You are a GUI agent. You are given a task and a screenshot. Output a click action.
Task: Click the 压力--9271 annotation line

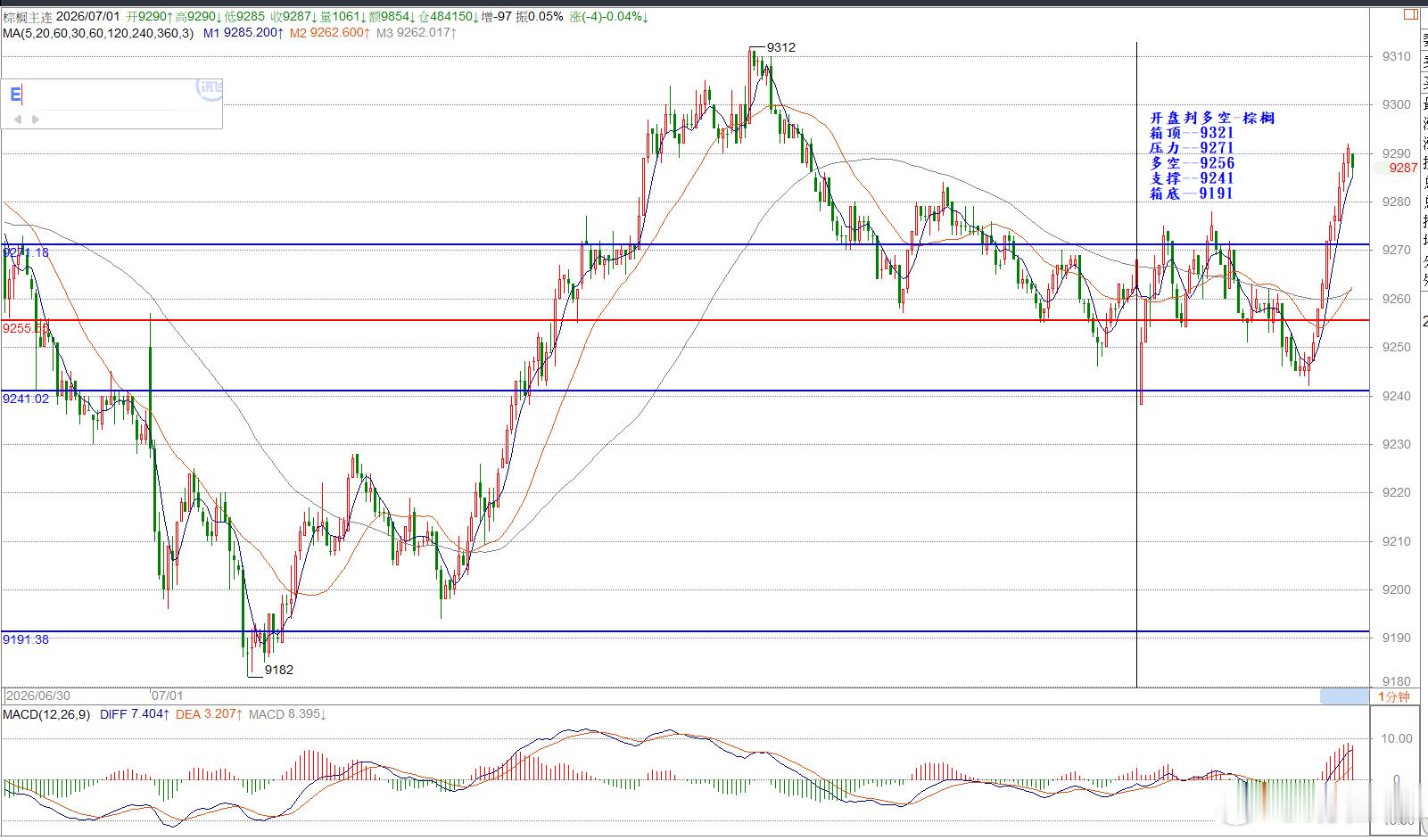(x=1192, y=148)
